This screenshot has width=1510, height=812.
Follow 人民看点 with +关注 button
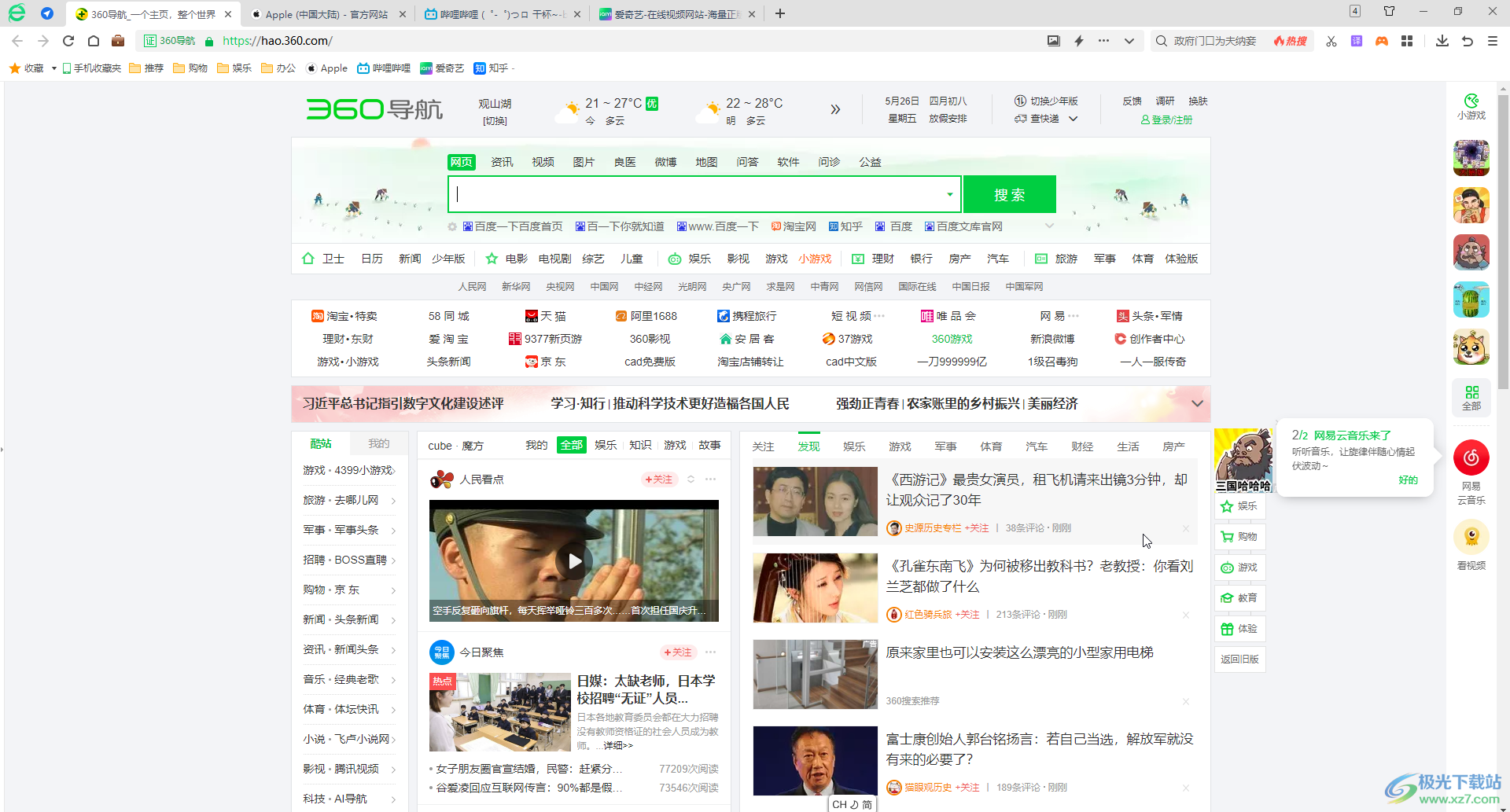click(659, 479)
